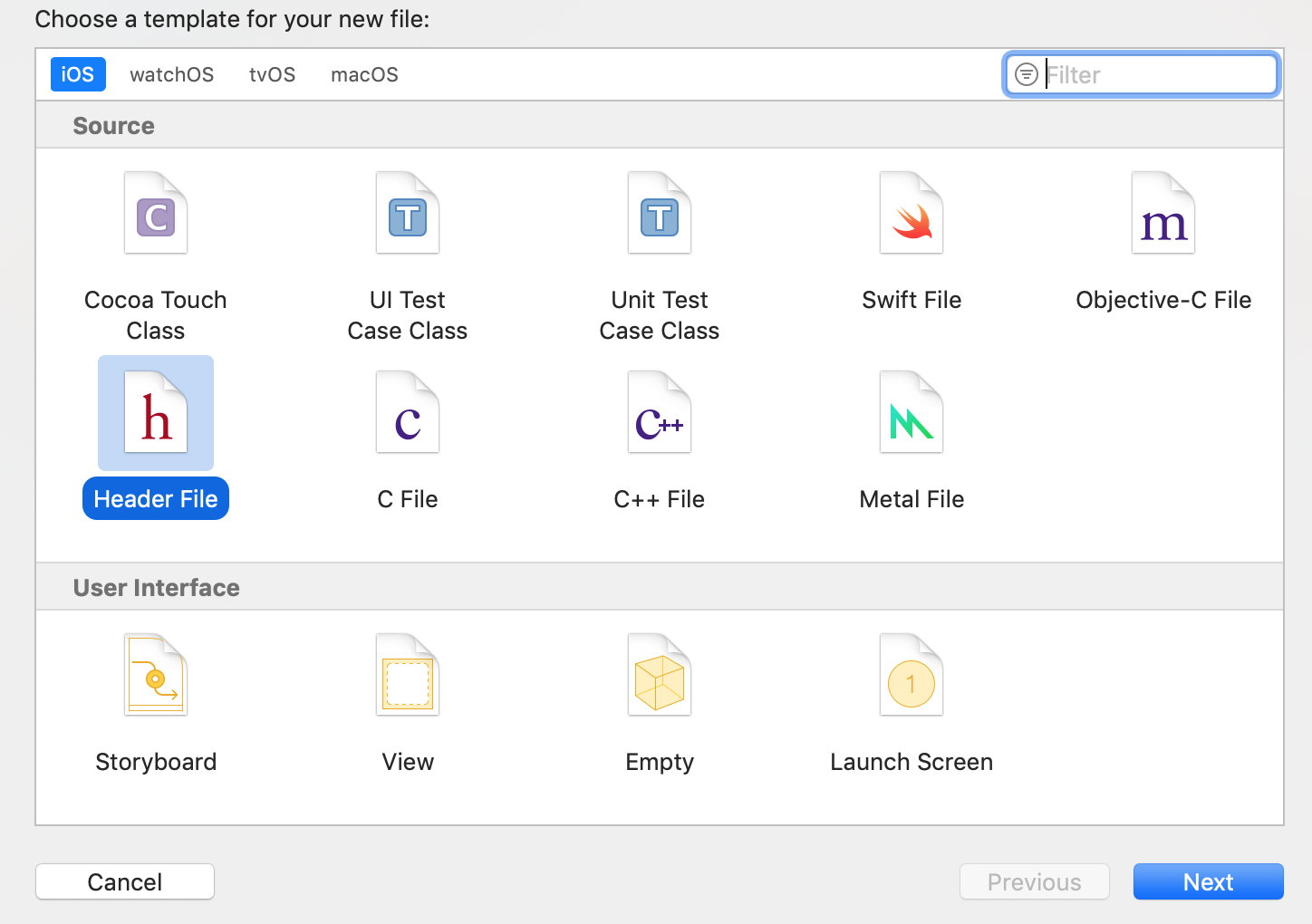This screenshot has width=1312, height=924.
Task: Open the macOS platform tab
Action: point(365,74)
